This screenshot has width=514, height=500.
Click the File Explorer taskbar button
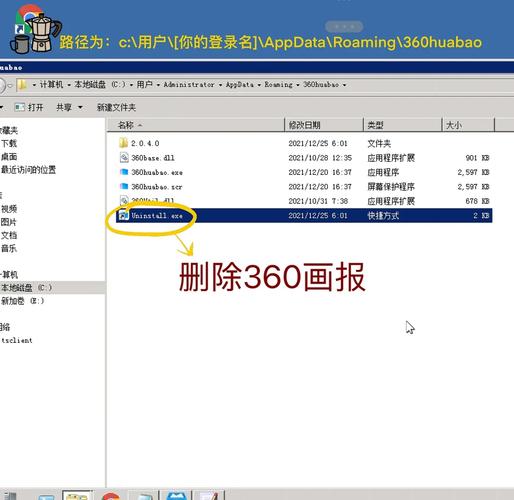tap(77, 495)
